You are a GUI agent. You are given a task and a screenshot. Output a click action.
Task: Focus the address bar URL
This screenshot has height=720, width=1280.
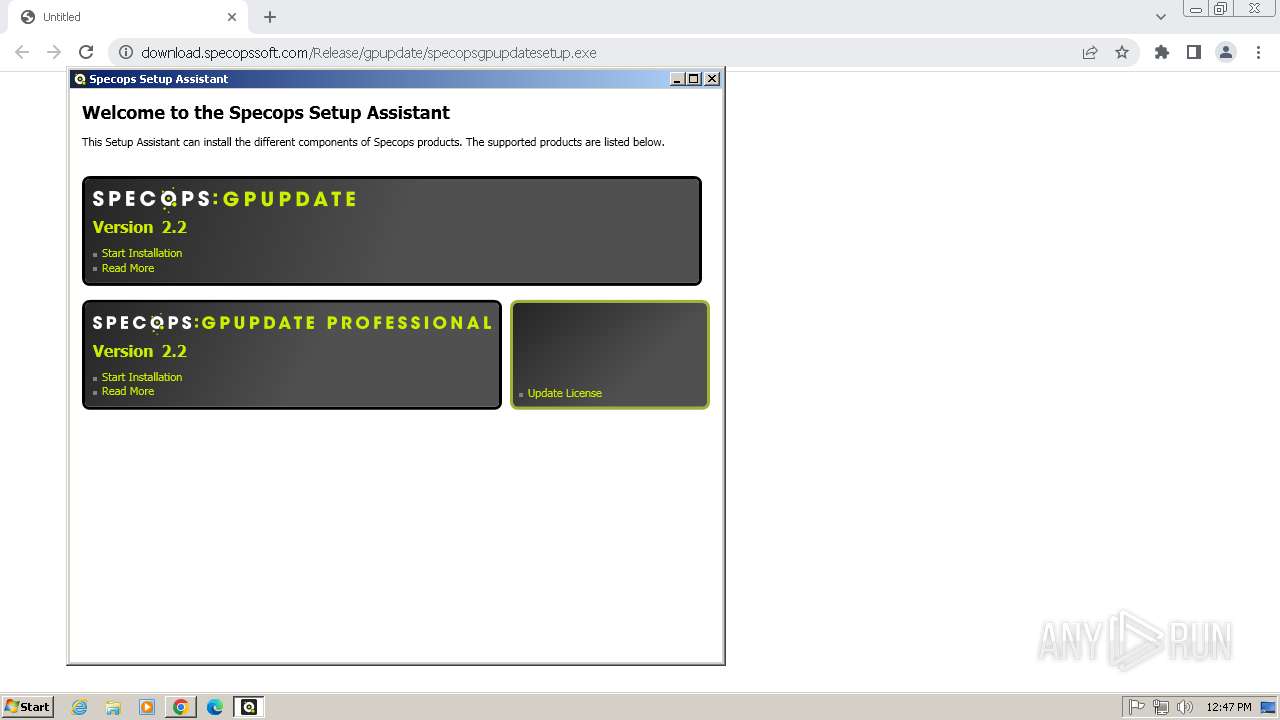click(368, 53)
